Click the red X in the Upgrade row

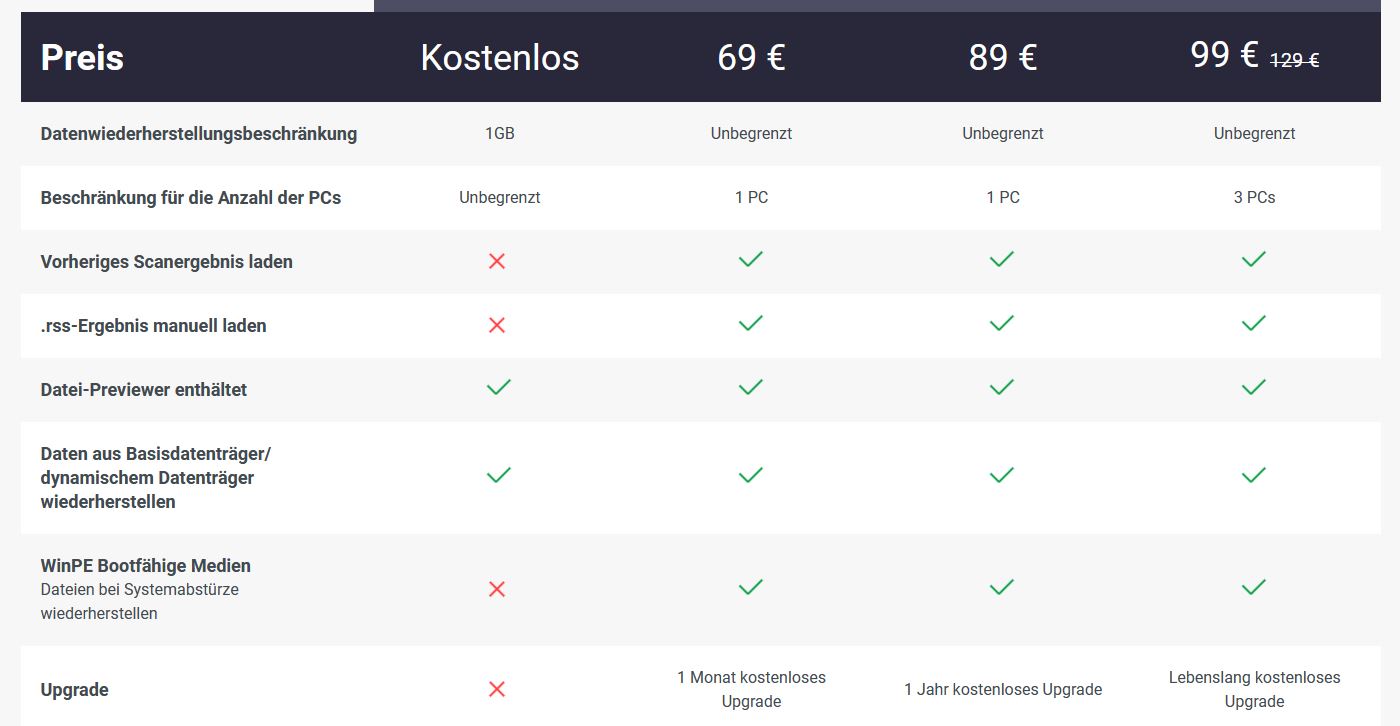click(x=497, y=689)
